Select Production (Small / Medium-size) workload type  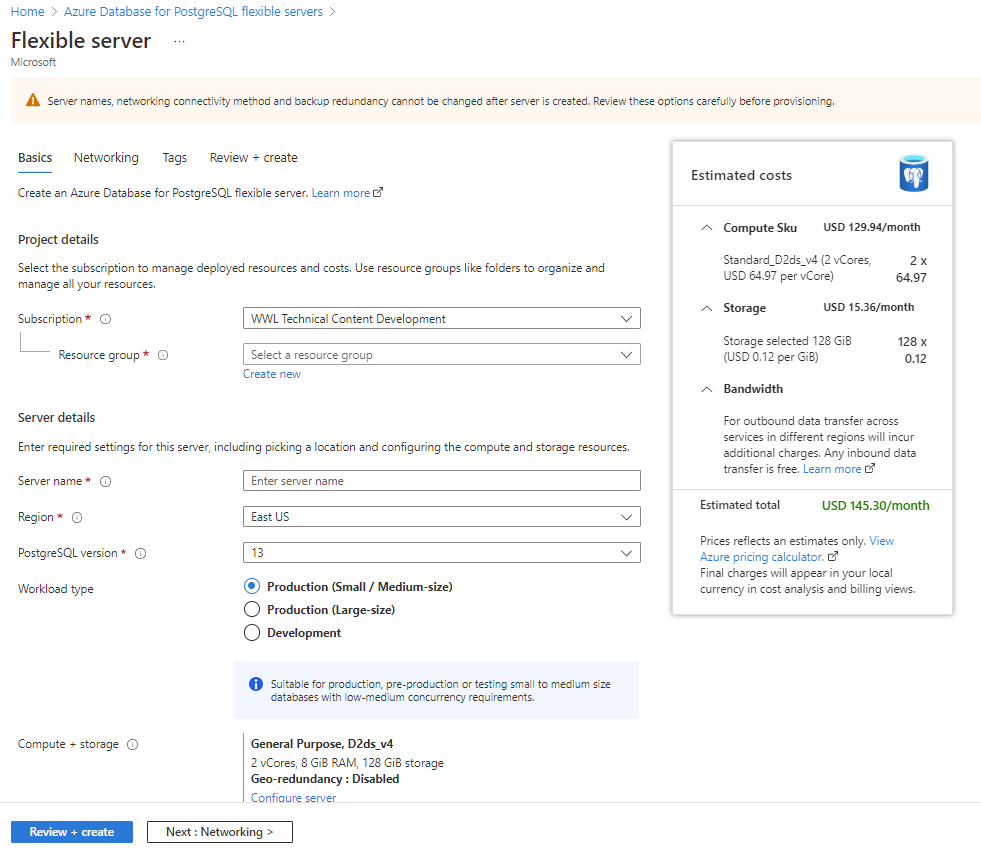252,587
